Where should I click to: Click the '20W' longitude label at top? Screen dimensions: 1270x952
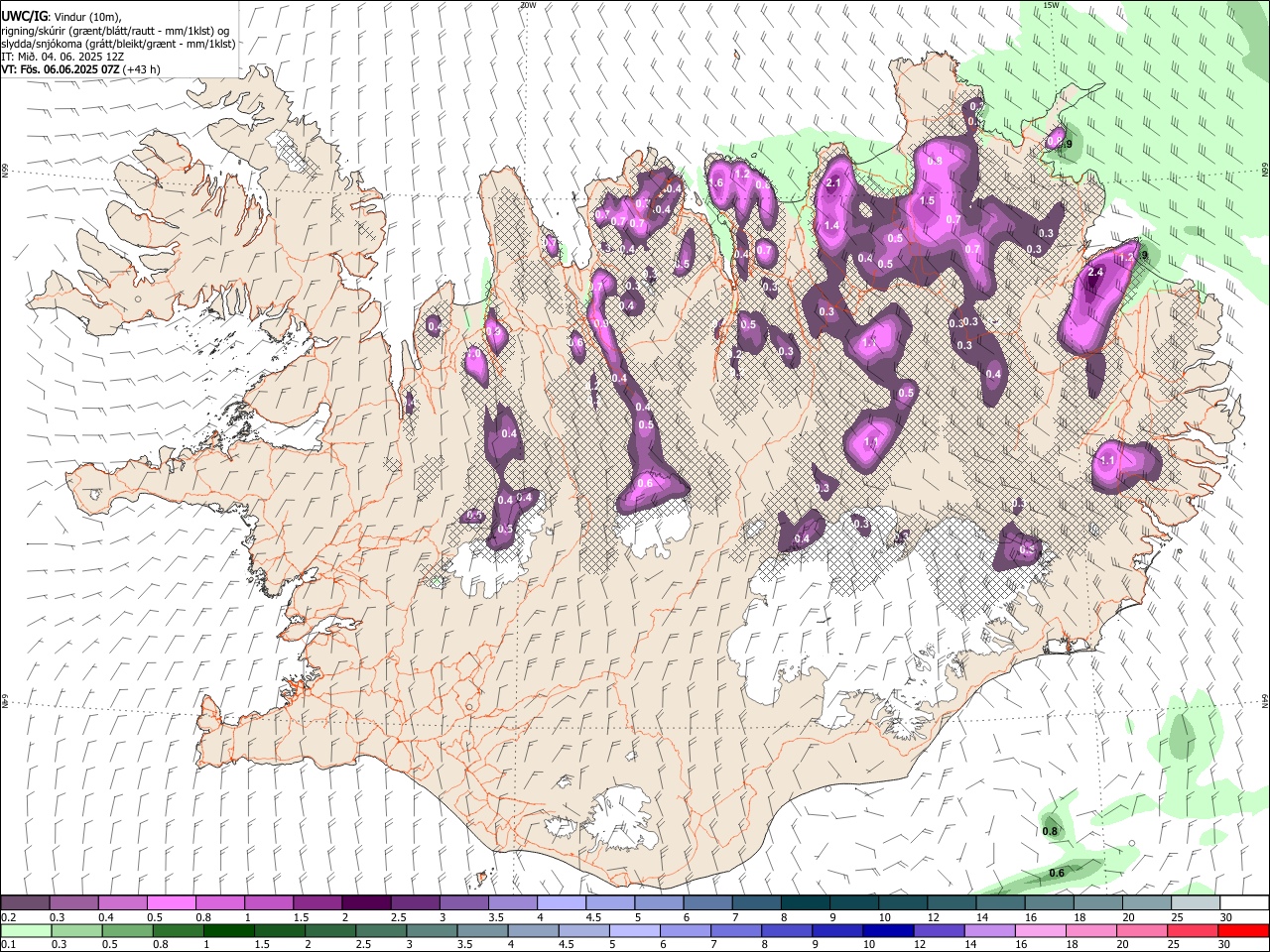(x=528, y=5)
